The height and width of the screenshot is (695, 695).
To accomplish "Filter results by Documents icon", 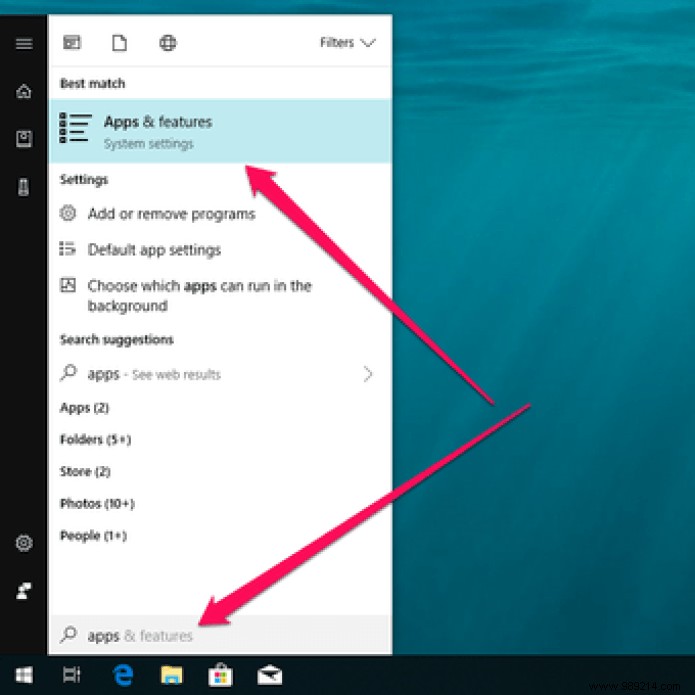I will coord(119,43).
